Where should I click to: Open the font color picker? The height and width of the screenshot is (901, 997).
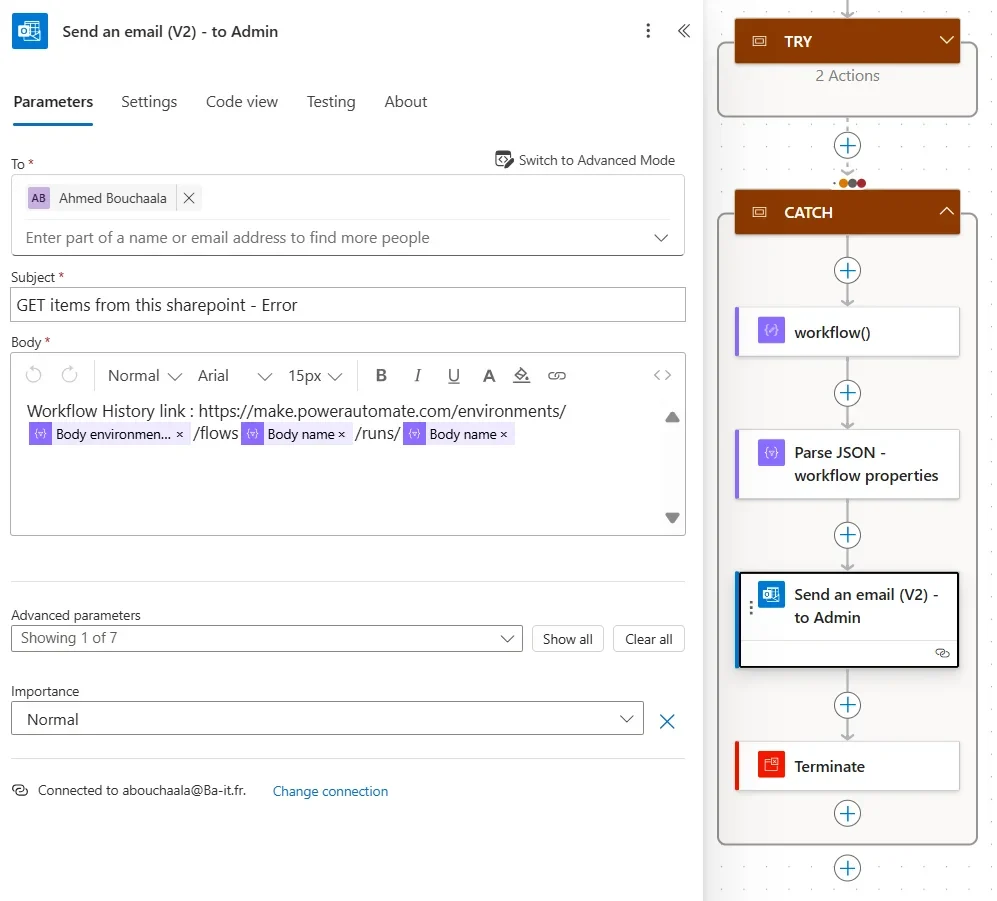click(488, 376)
